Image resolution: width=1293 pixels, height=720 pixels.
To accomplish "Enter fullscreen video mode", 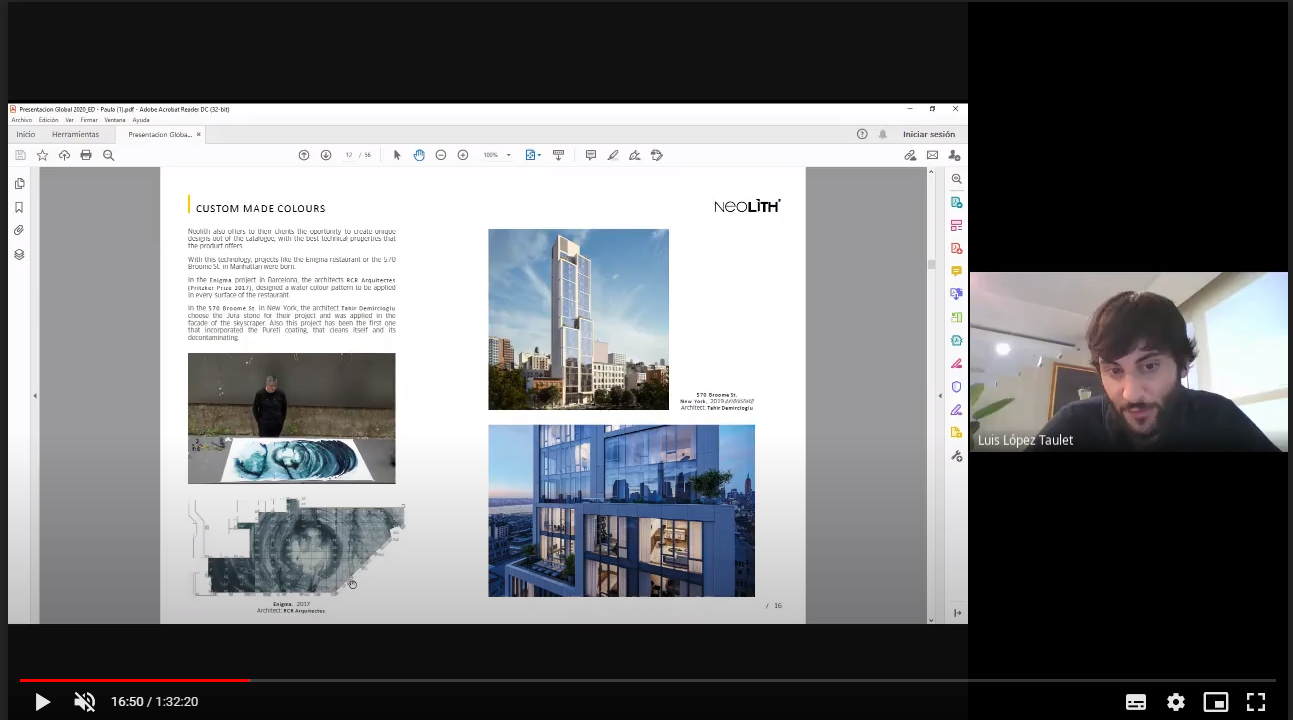I will pyautogui.click(x=1256, y=702).
